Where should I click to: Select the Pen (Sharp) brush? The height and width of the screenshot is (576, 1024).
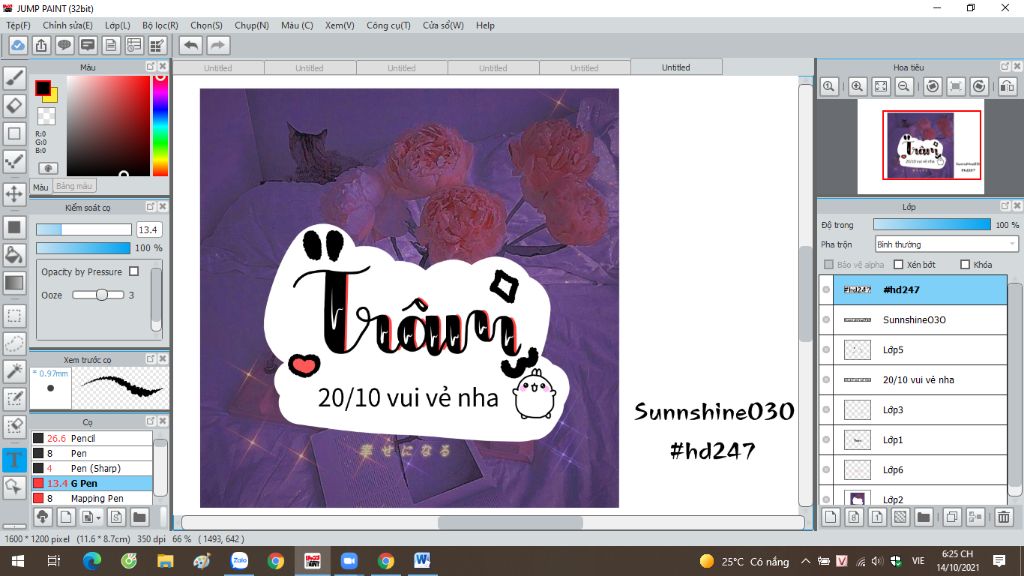pos(91,468)
